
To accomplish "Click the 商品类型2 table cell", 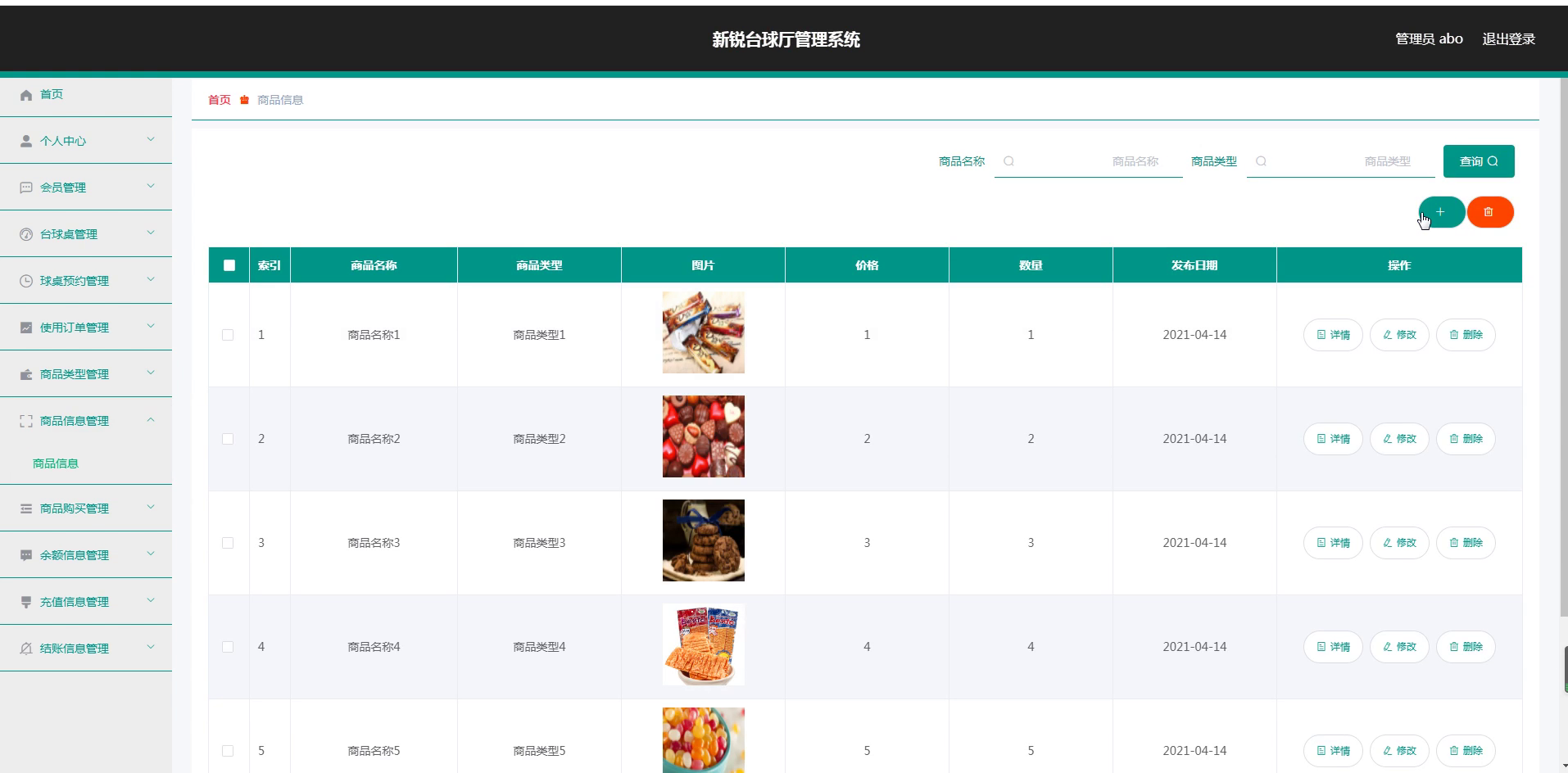I will tap(539, 439).
